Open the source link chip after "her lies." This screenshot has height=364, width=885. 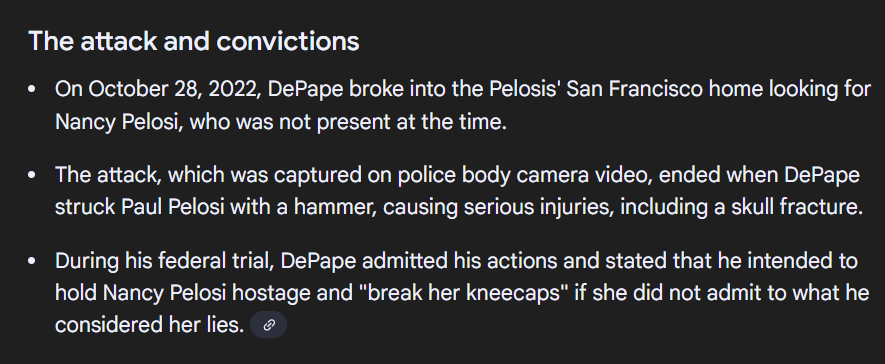268,325
